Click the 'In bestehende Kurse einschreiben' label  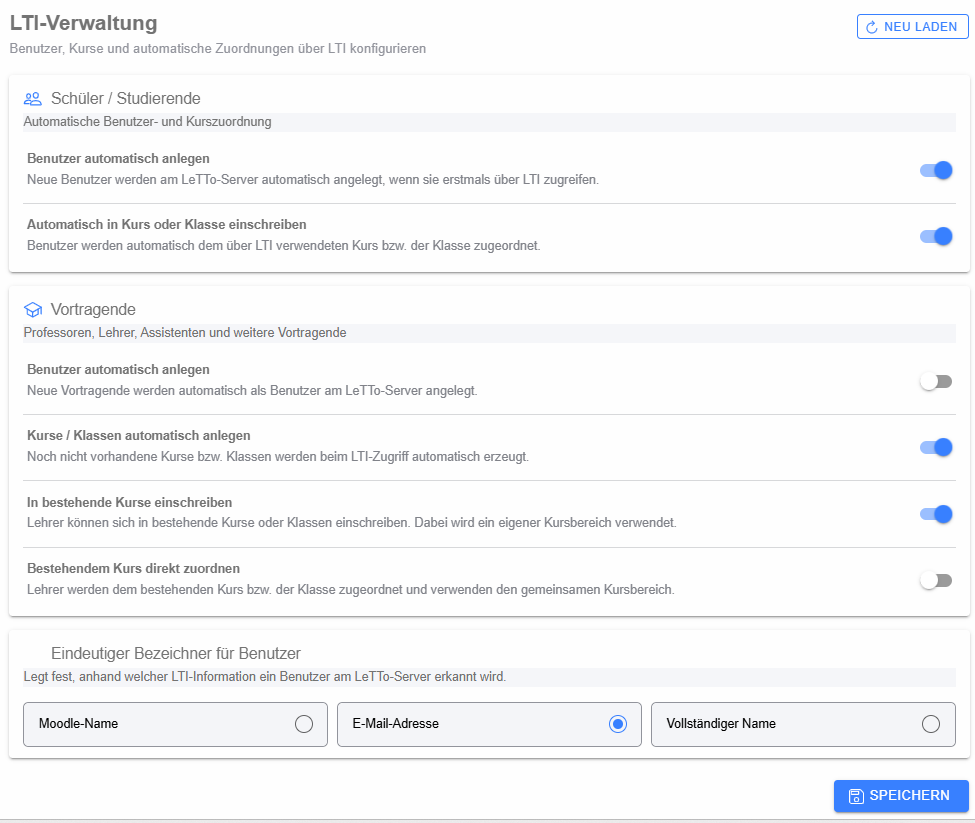tap(129, 502)
